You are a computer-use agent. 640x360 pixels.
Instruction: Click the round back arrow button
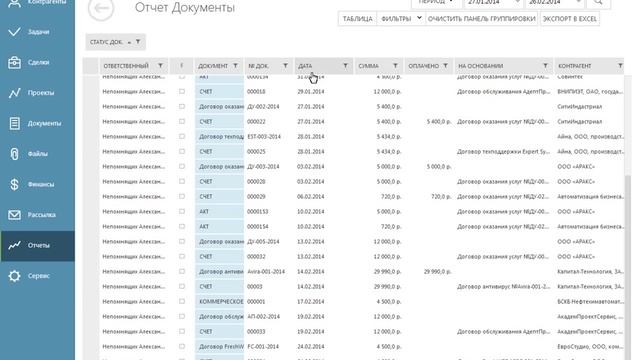(101, 8)
